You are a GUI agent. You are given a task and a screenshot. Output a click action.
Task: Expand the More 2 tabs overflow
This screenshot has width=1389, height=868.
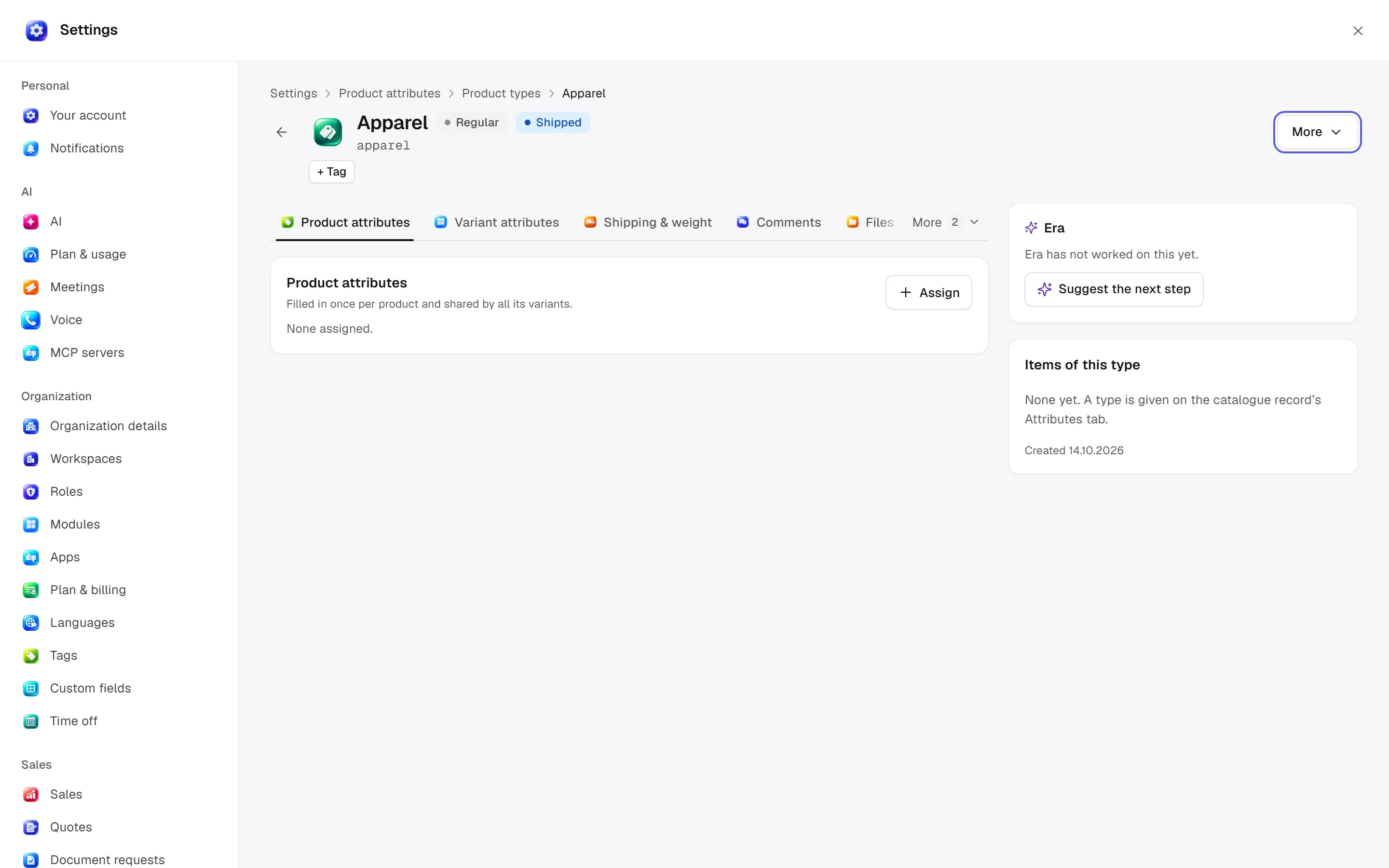(x=945, y=222)
